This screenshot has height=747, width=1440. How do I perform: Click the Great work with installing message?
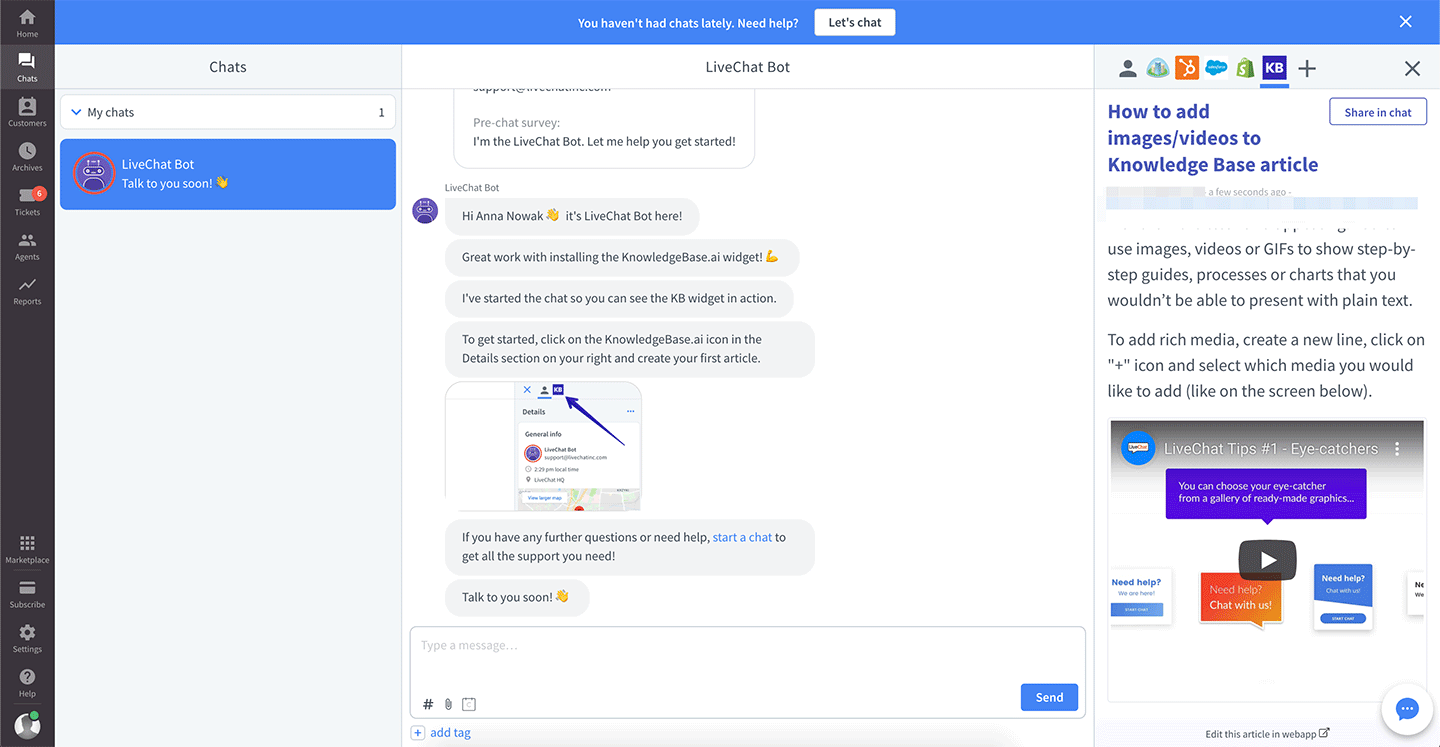tap(622, 257)
